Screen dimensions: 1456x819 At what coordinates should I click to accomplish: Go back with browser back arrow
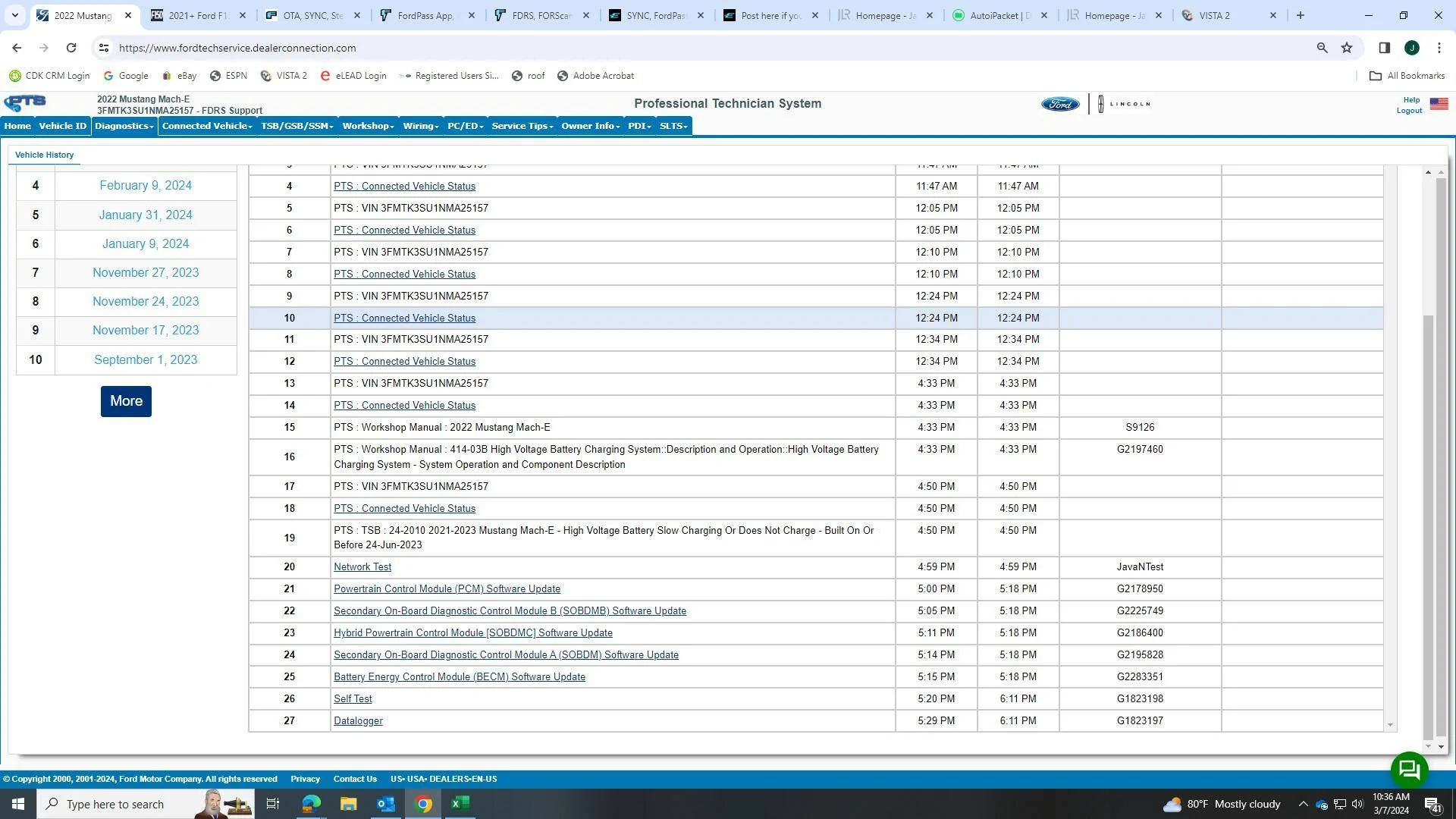[17, 48]
